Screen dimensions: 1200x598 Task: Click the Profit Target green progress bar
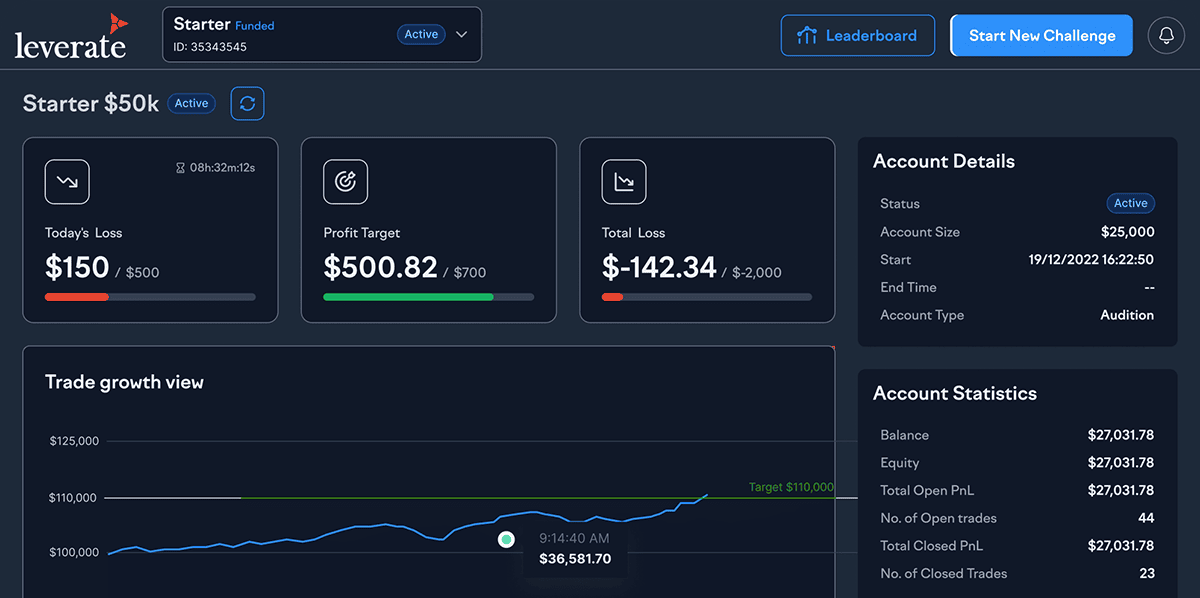[x=408, y=297]
